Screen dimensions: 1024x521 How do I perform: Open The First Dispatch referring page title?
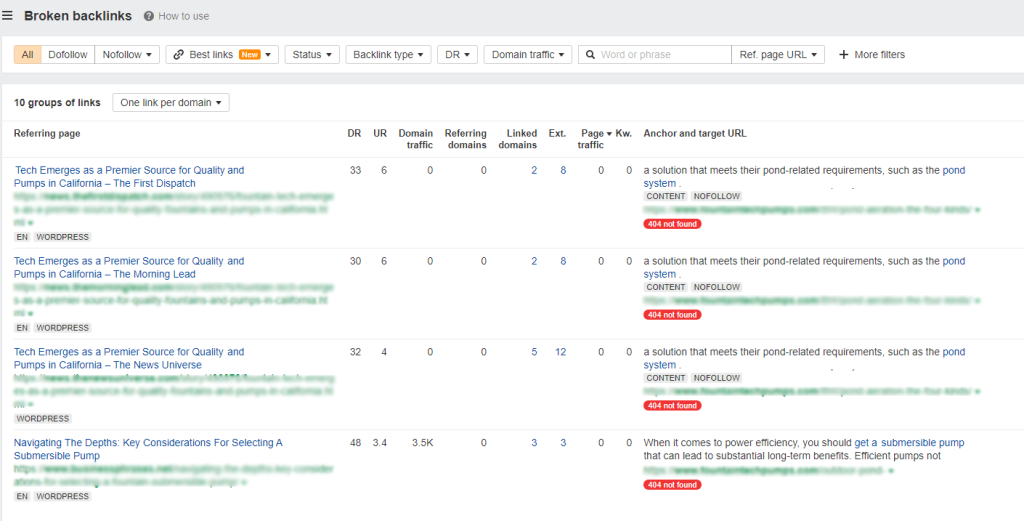click(129, 177)
